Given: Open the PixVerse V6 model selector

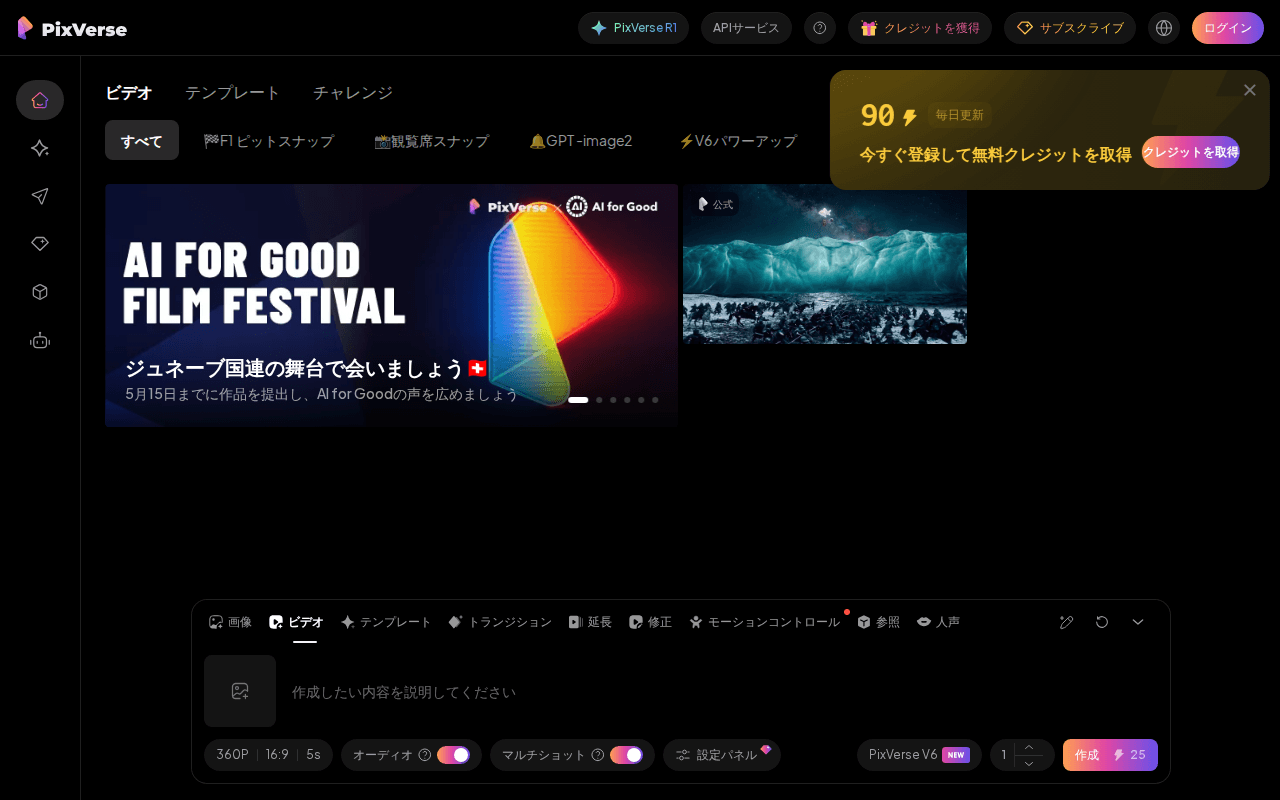Looking at the screenshot, I should [919, 755].
